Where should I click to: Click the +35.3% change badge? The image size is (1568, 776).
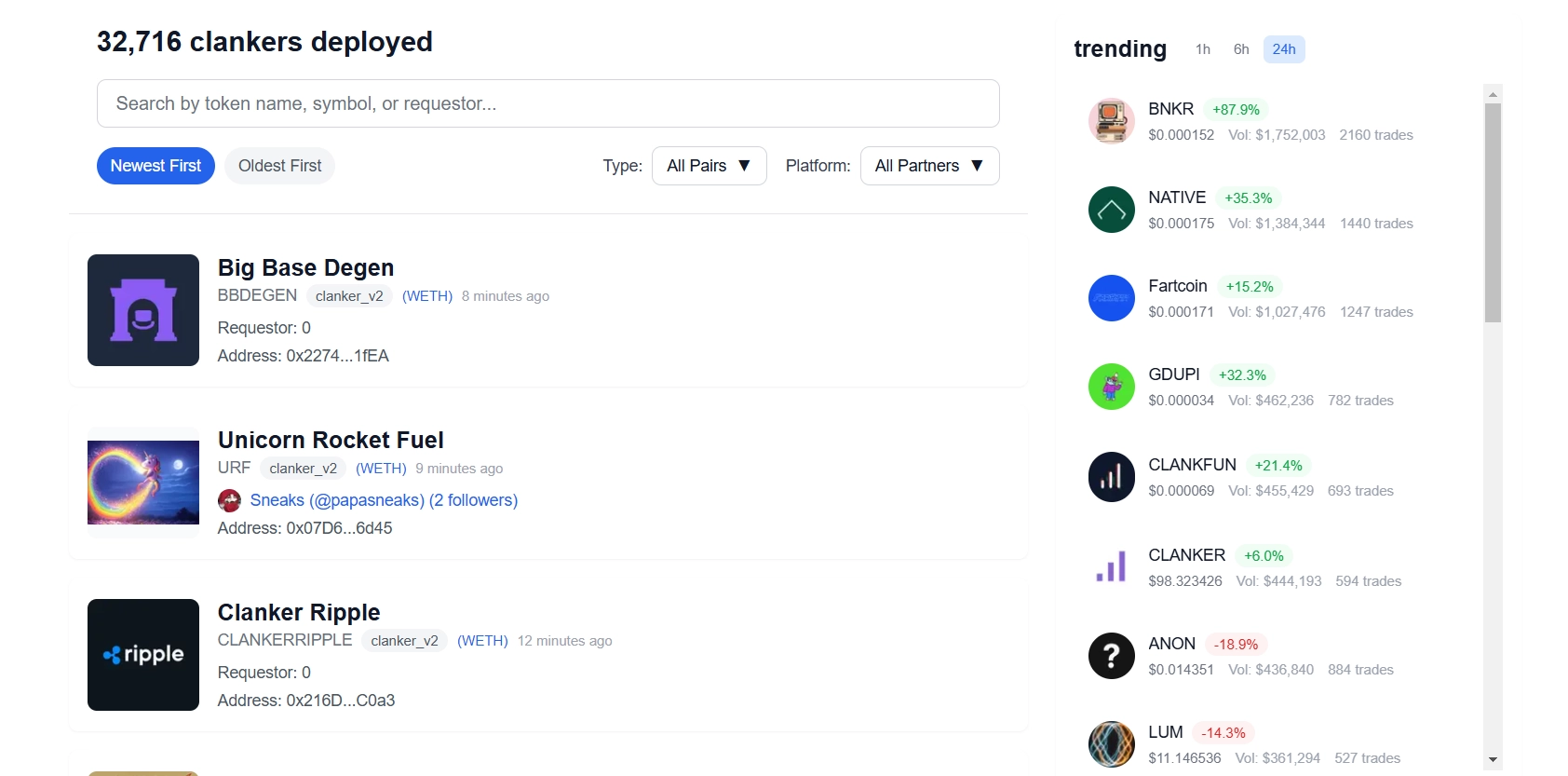tap(1249, 198)
